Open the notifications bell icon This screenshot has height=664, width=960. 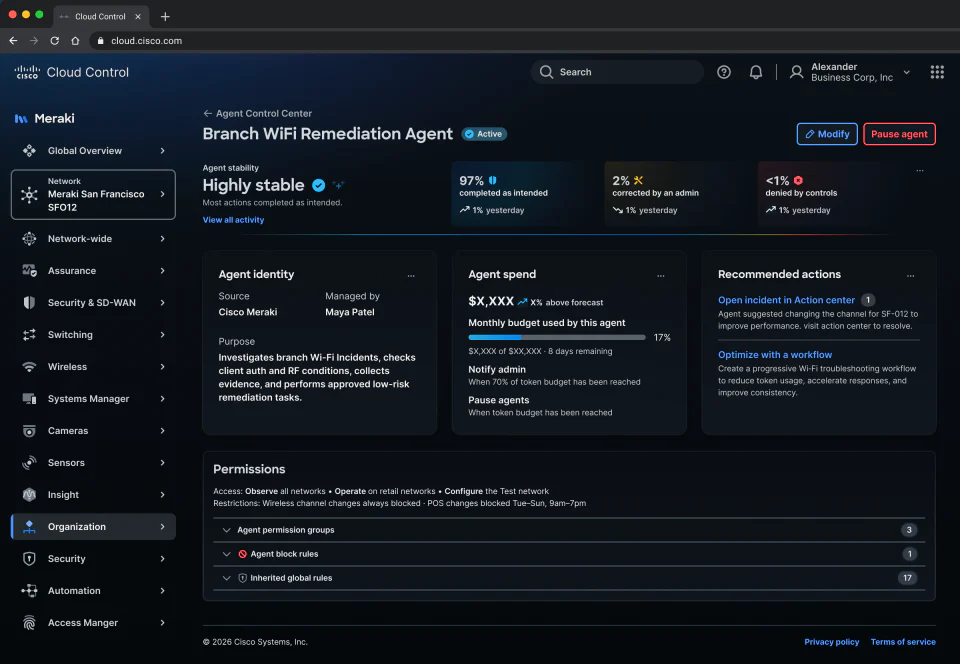click(x=756, y=72)
